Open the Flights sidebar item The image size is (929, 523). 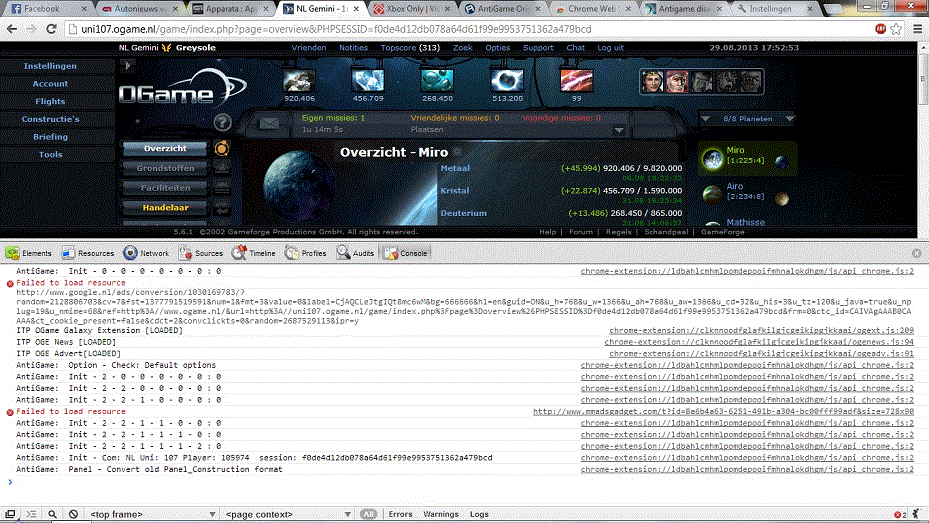coord(50,101)
